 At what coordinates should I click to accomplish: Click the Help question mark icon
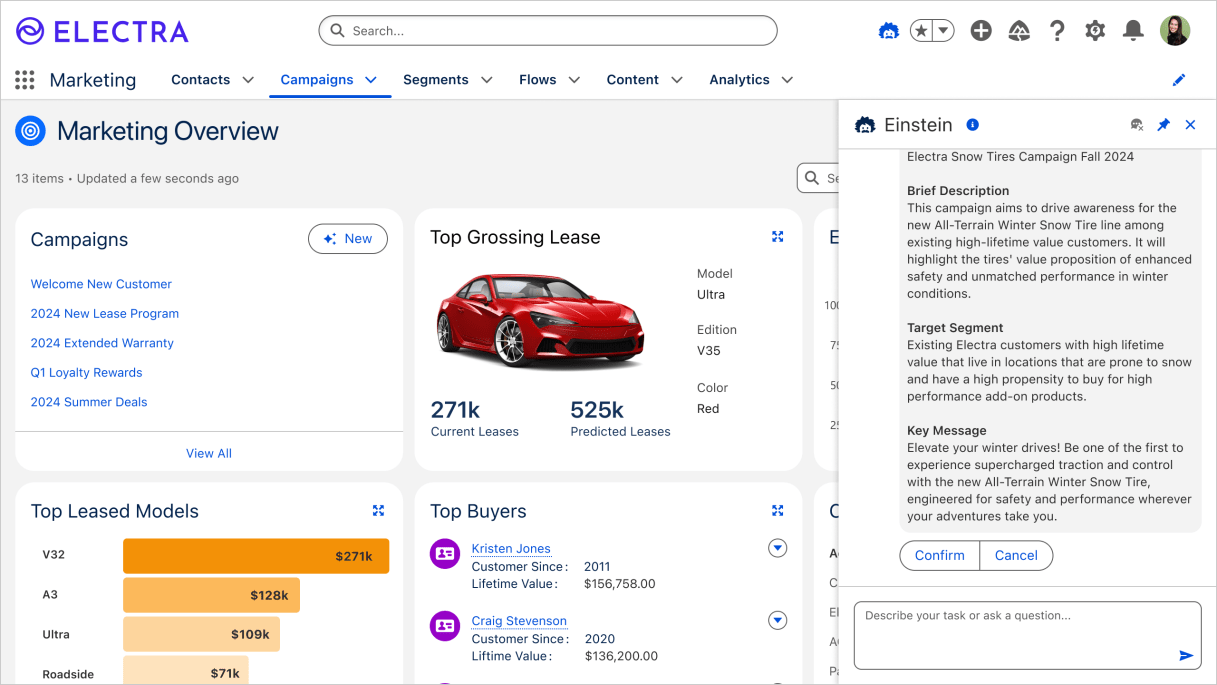[1057, 30]
